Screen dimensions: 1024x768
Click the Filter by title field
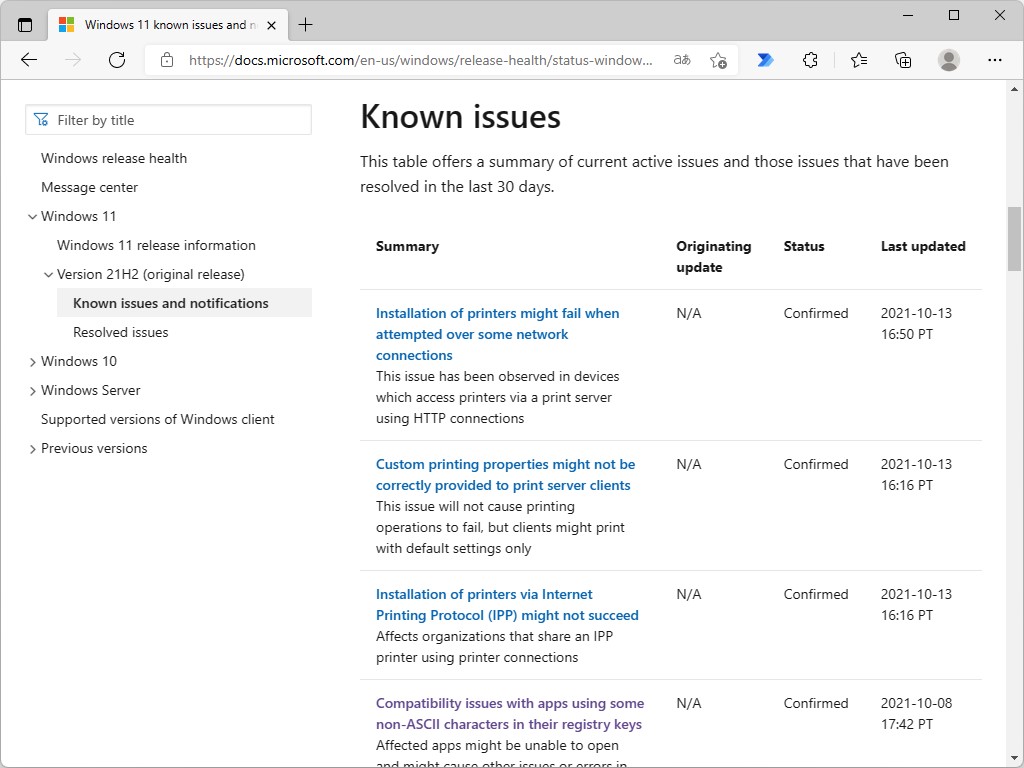pyautogui.click(x=168, y=120)
